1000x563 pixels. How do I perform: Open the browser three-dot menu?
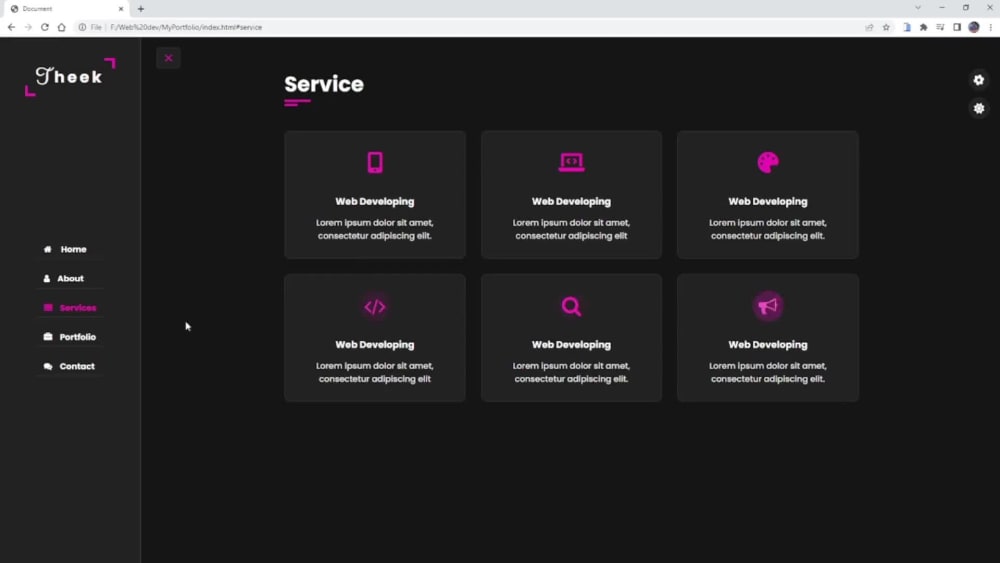click(x=990, y=27)
